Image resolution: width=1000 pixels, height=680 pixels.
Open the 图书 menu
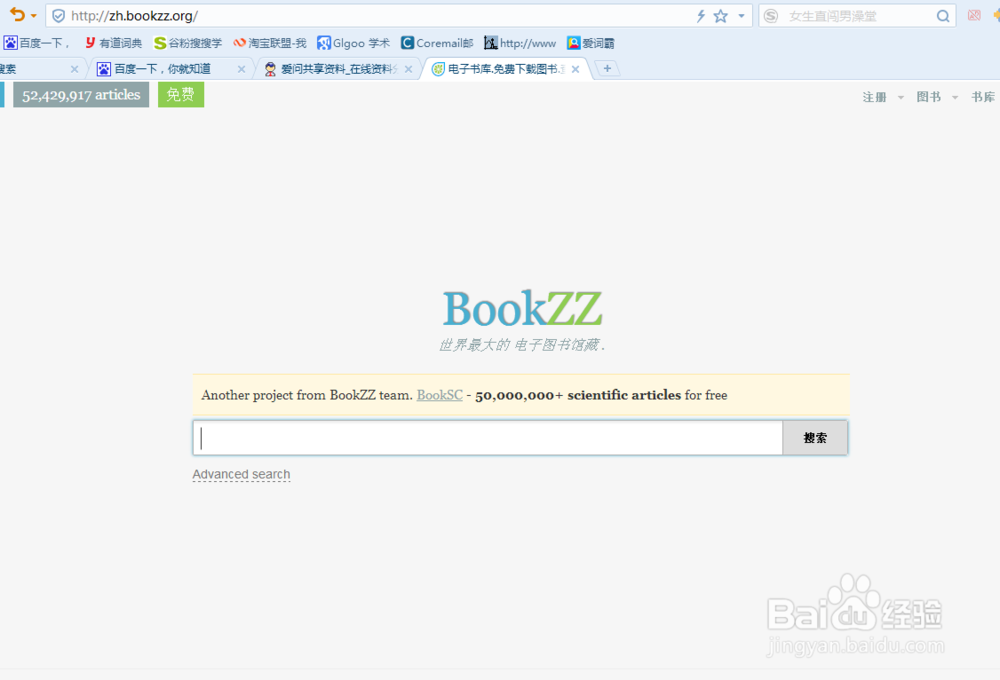(929, 97)
